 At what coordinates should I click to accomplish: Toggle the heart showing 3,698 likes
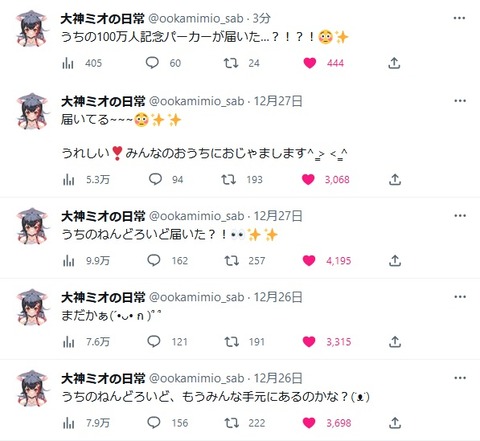coord(309,423)
